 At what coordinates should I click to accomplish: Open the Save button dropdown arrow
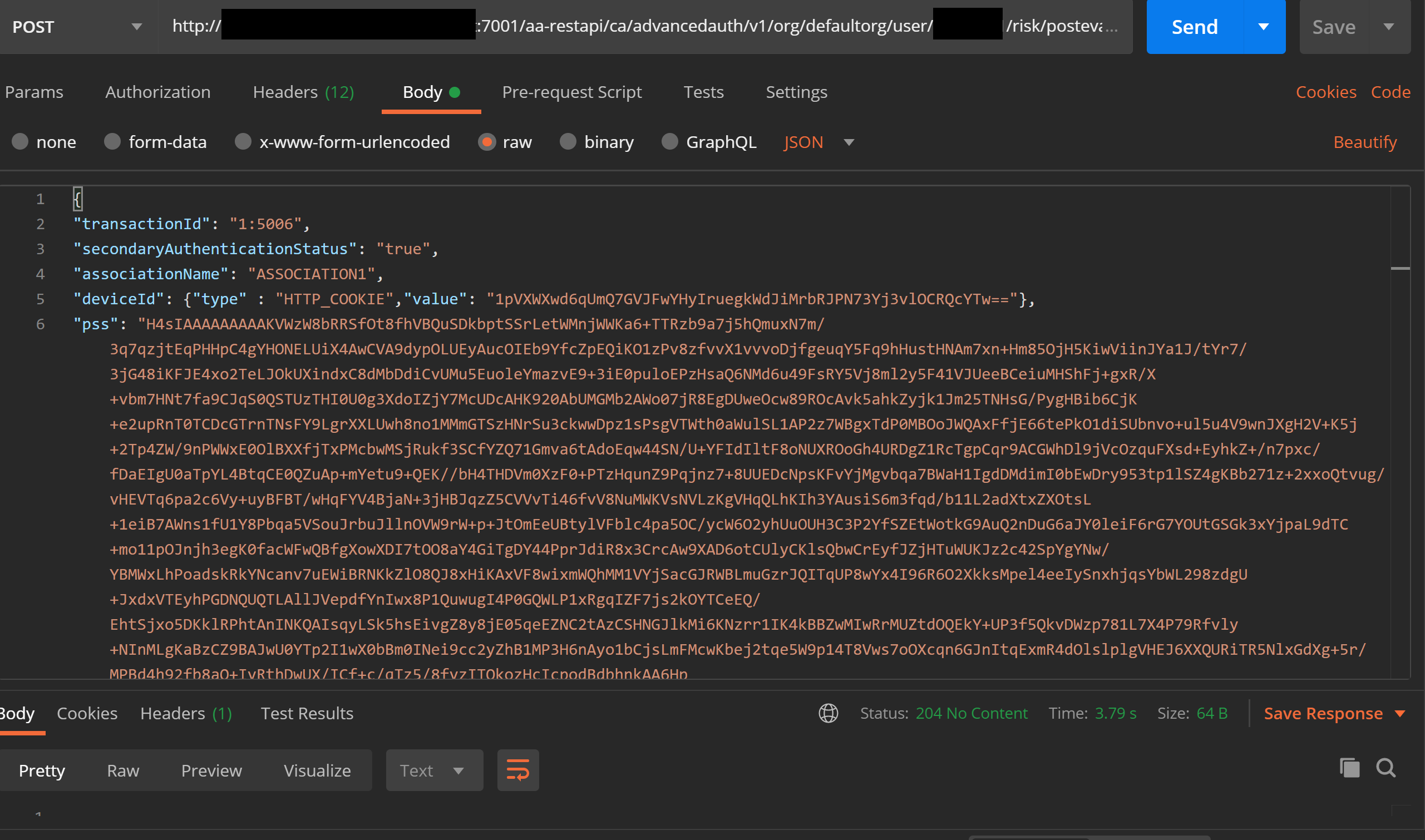(x=1388, y=27)
